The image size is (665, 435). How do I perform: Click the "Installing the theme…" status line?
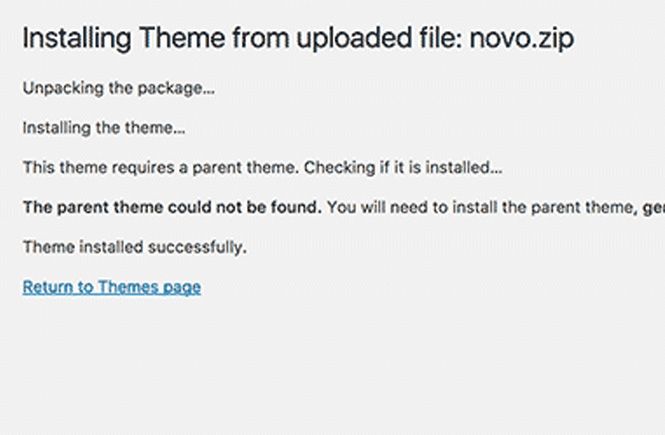[x=104, y=128]
